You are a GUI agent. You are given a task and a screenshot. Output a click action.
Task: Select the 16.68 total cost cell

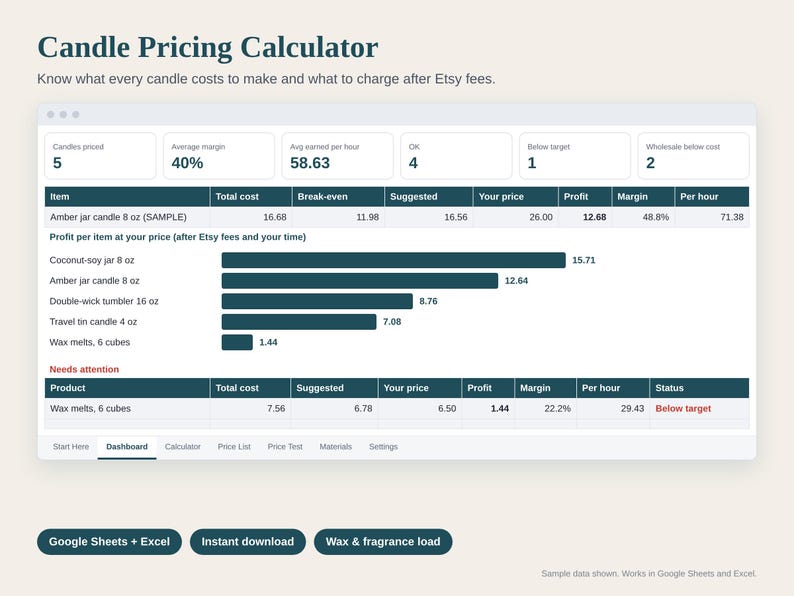pyautogui.click(x=251, y=217)
